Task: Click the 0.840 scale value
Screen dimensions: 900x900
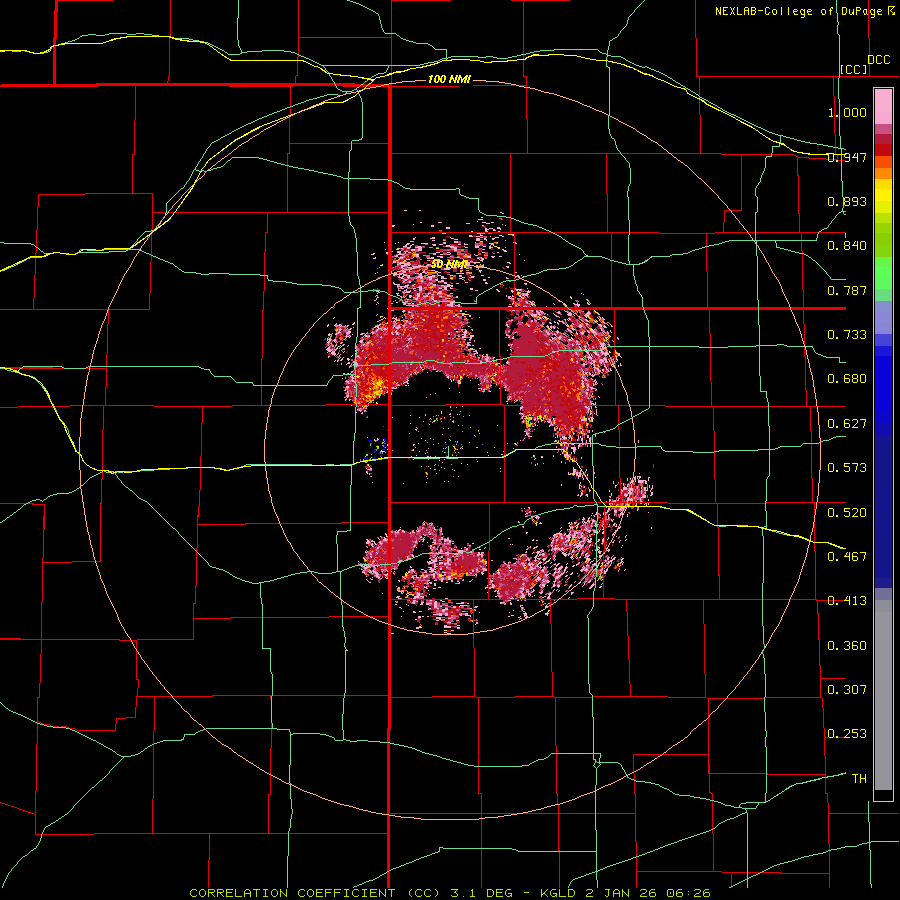Action: click(x=847, y=246)
